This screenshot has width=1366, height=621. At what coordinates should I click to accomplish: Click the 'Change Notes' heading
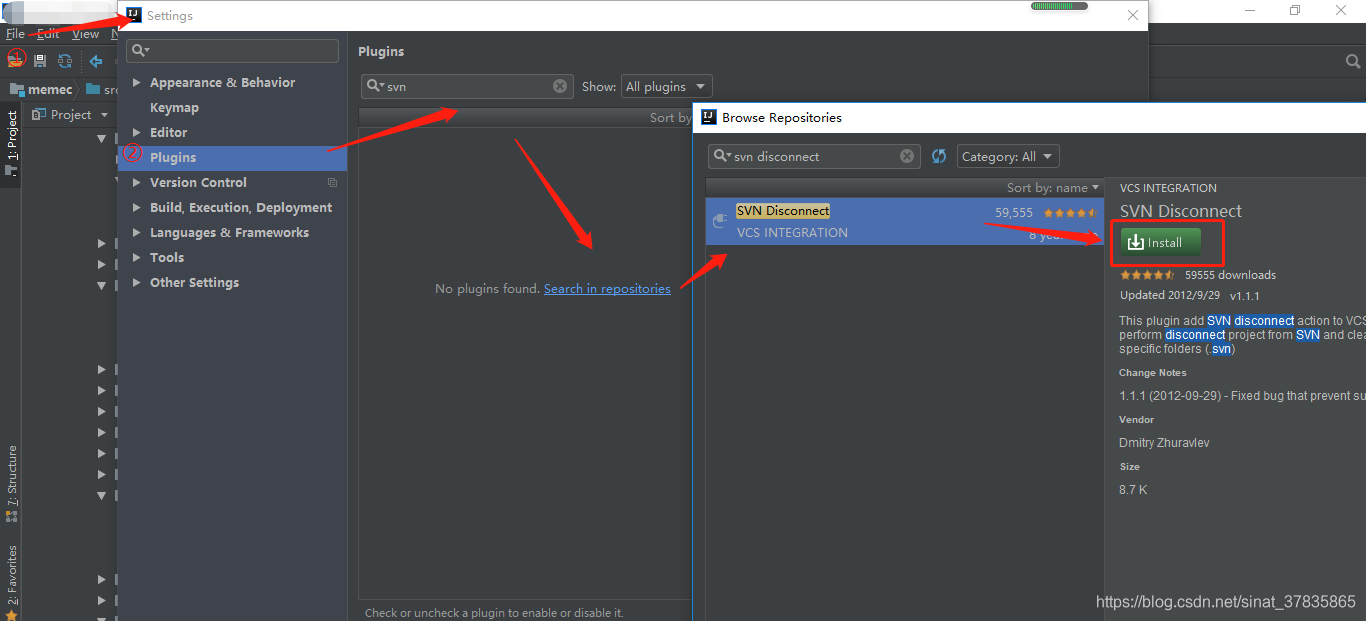point(1153,373)
